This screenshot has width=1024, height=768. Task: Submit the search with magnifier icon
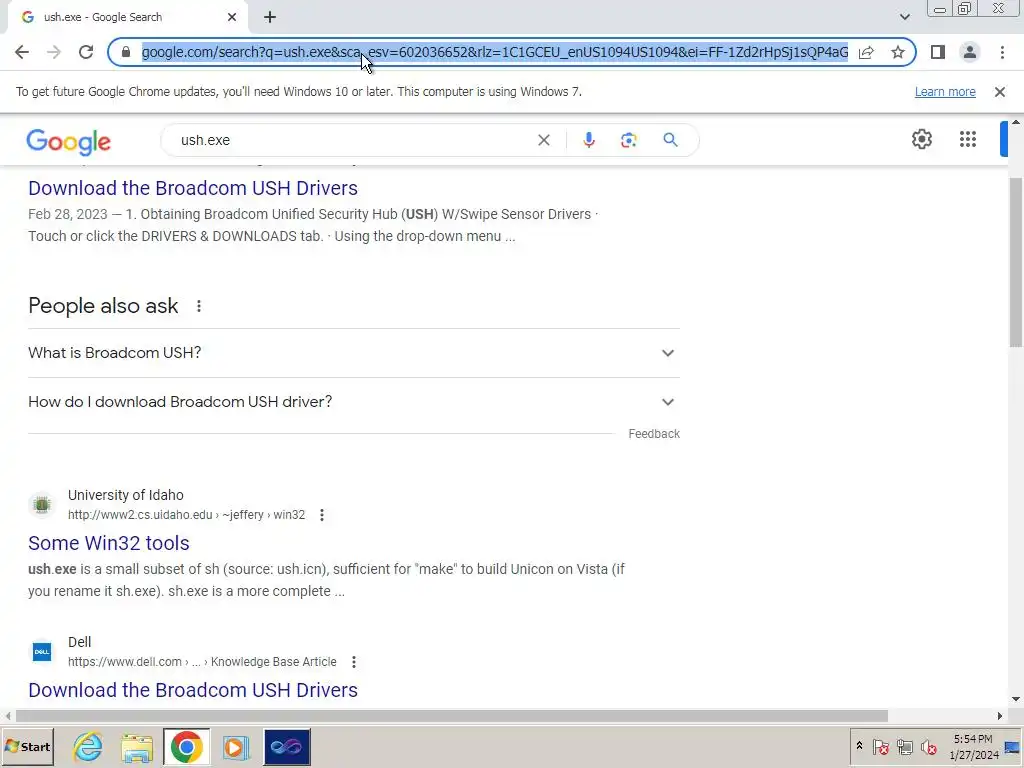(x=670, y=140)
